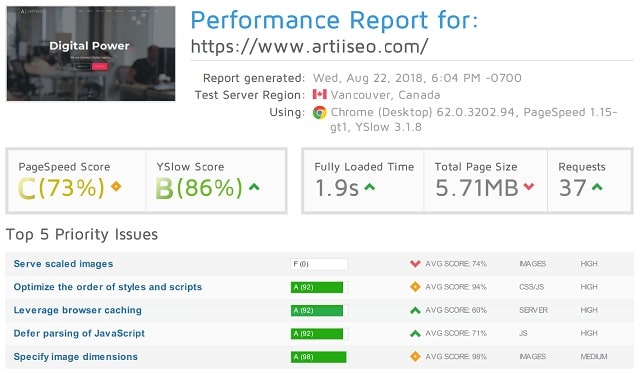
Task: Click the Chrome browser icon
Action: tap(320, 112)
